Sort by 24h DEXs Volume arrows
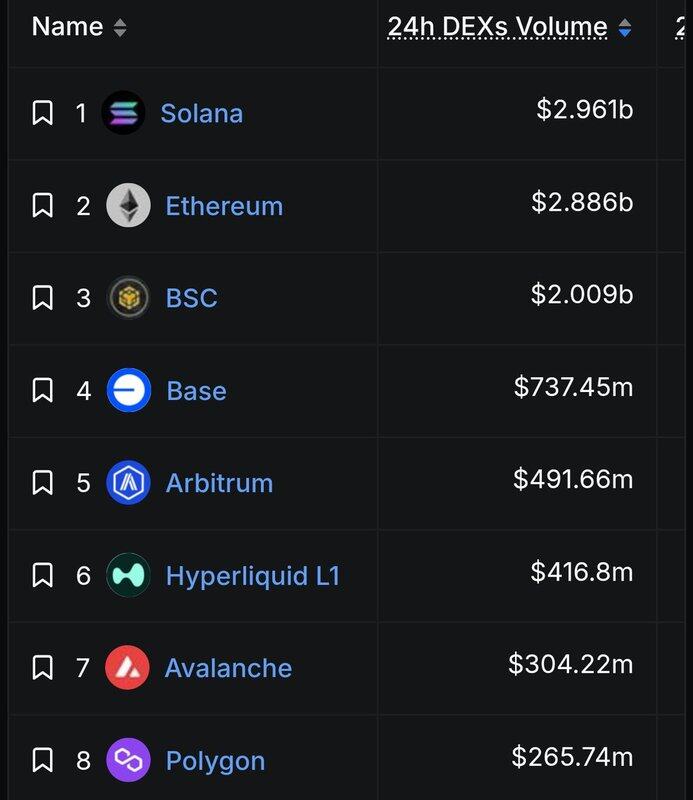Image resolution: width=693 pixels, height=800 pixels. click(x=625, y=28)
